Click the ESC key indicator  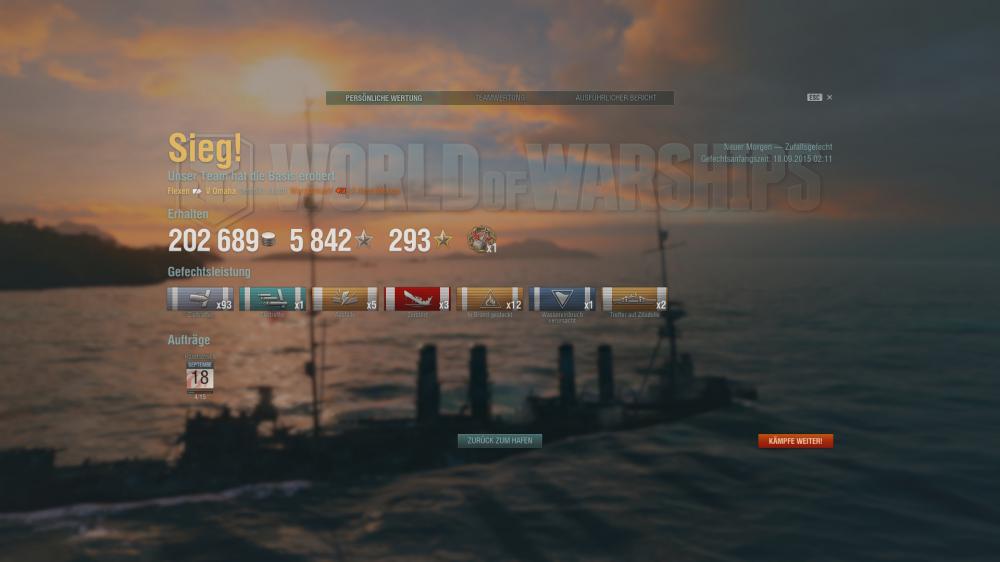click(x=814, y=98)
